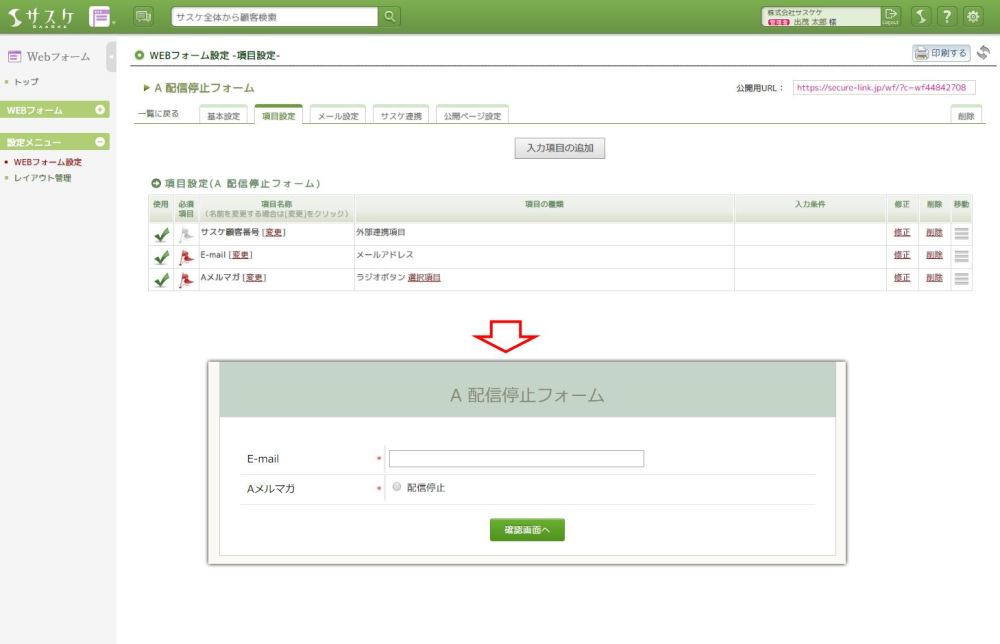Expand the WEBフォーム sidebar section
The image size is (1000, 644).
100,110
